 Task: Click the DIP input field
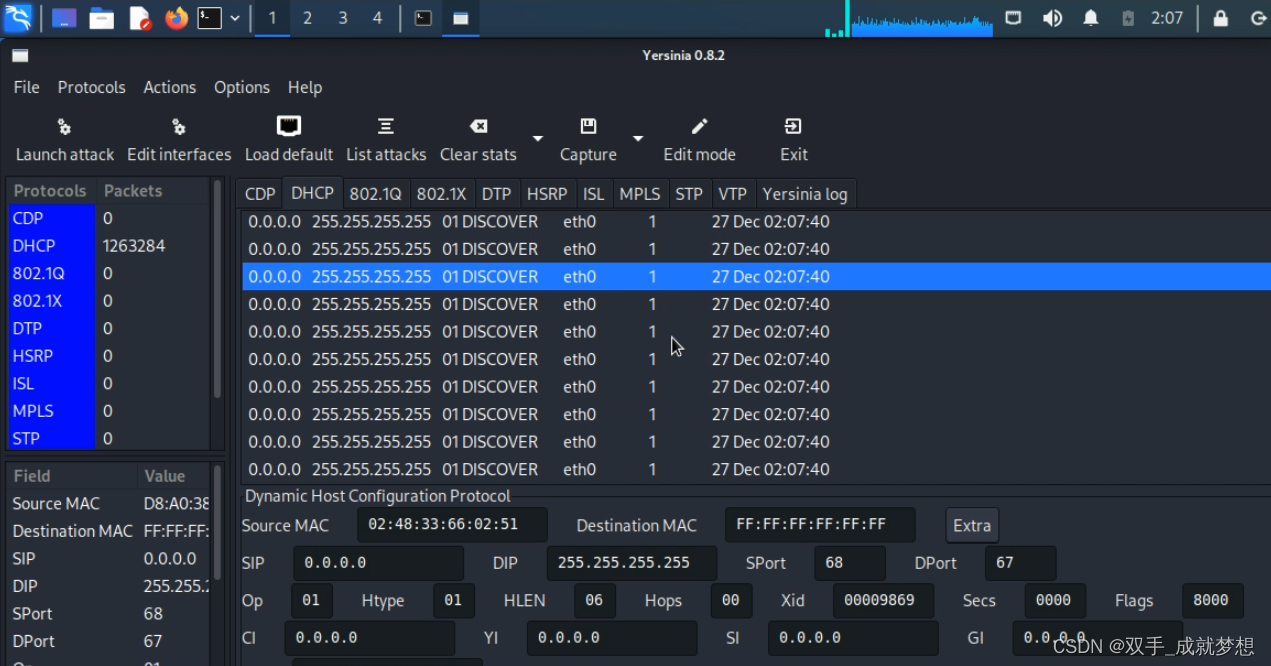coord(632,563)
